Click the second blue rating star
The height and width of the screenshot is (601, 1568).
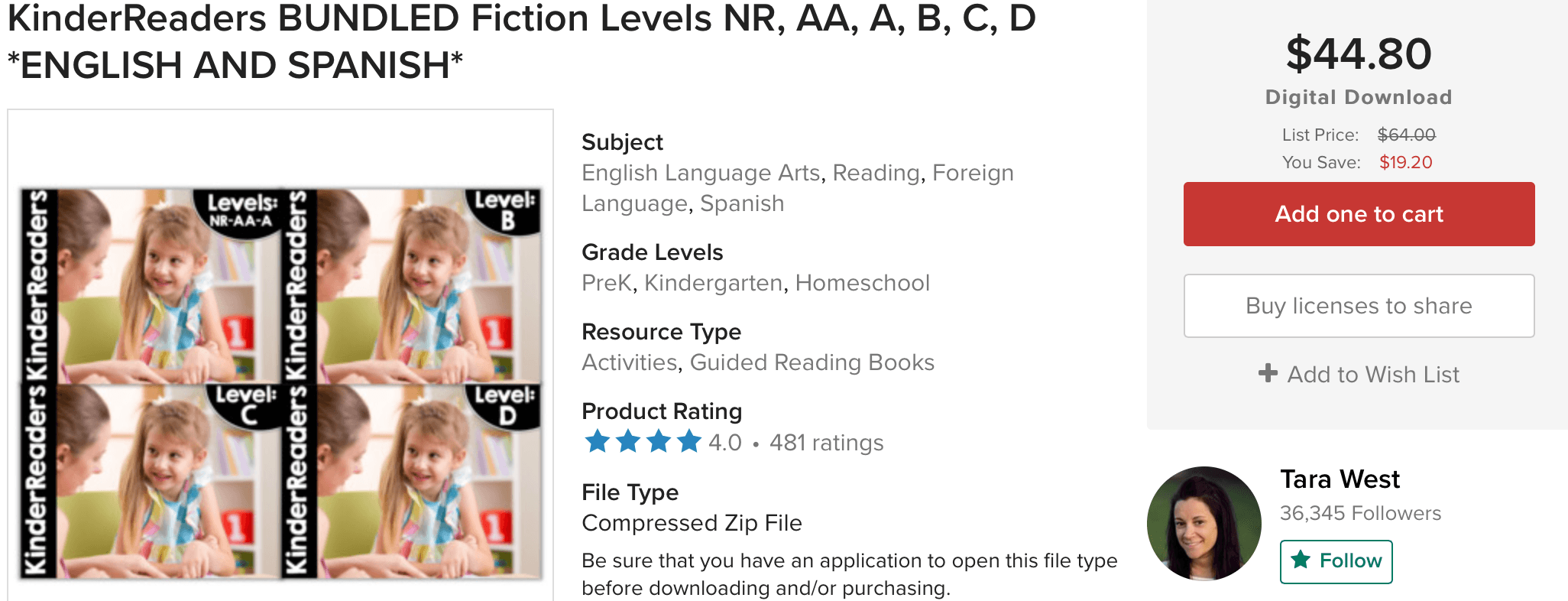pyautogui.click(x=627, y=441)
